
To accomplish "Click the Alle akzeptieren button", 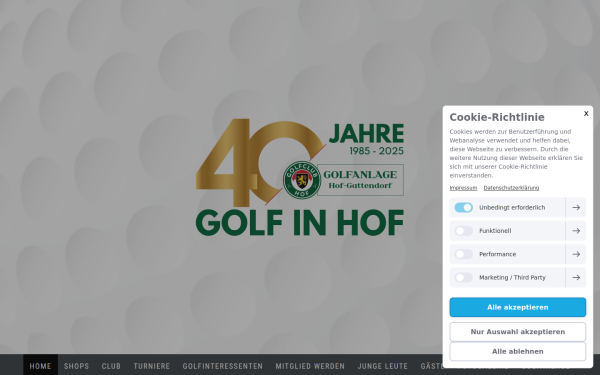I will click(x=517, y=307).
